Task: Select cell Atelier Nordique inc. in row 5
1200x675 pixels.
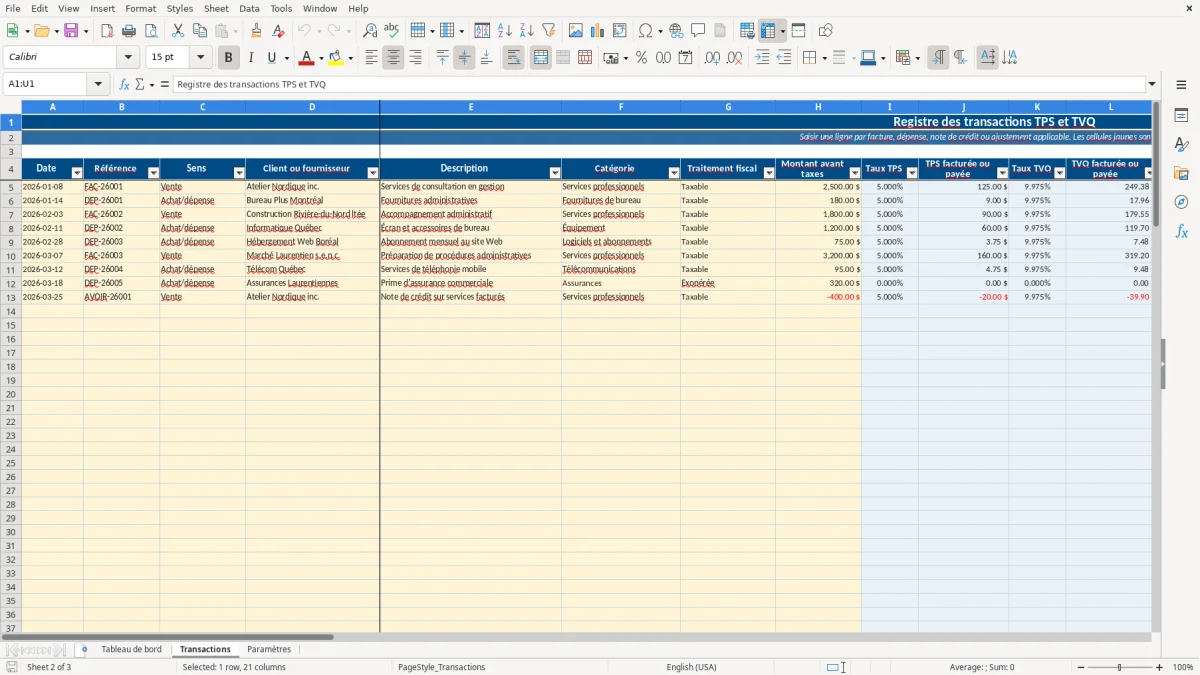Action: [312, 187]
